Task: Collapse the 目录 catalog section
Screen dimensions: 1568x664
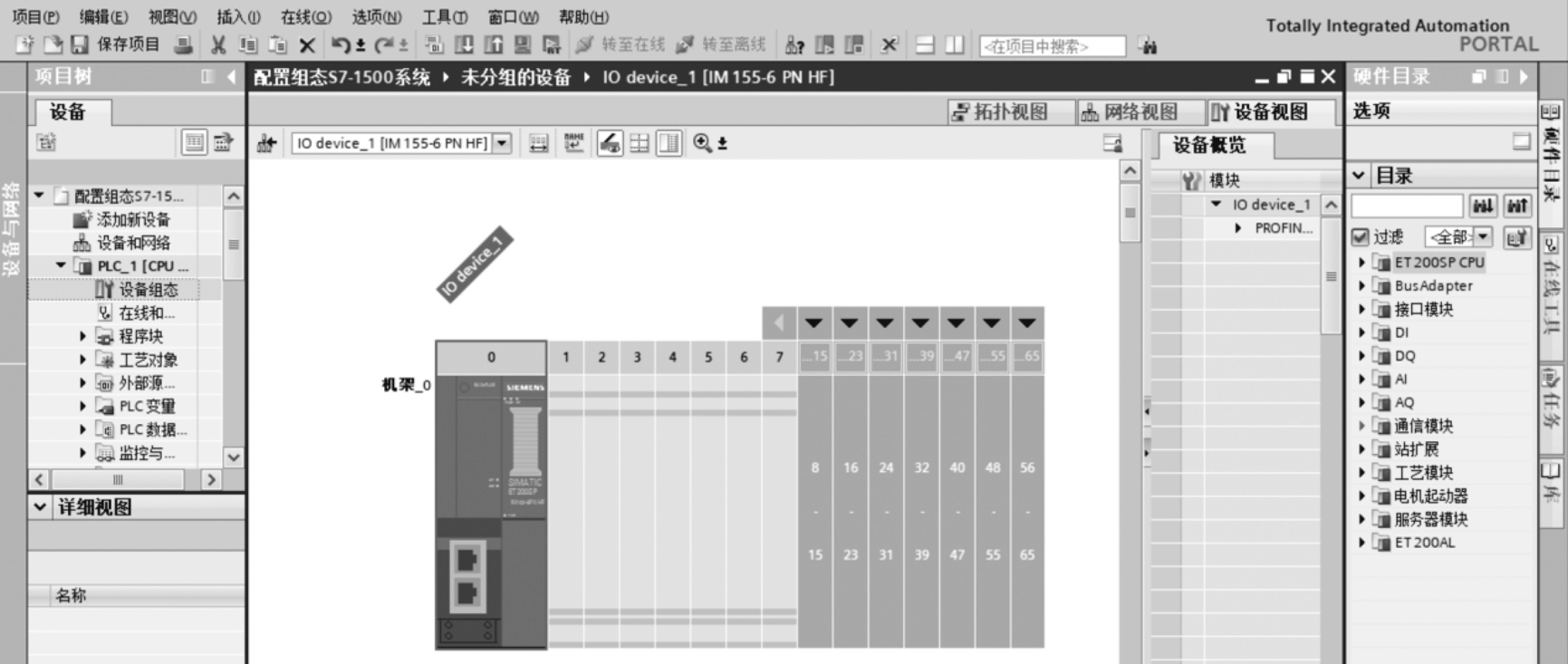Action: point(1359,175)
